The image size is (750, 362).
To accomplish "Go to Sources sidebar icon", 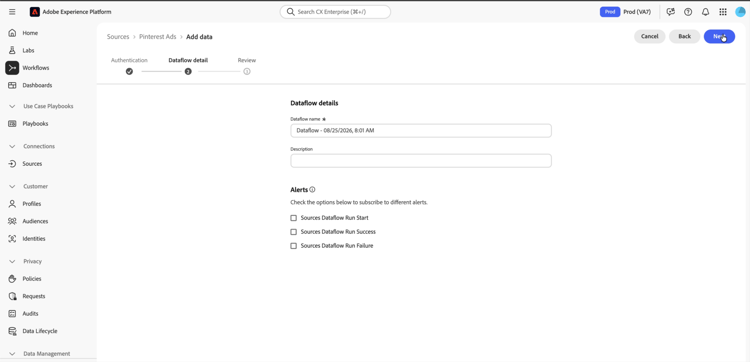I will [x=12, y=164].
